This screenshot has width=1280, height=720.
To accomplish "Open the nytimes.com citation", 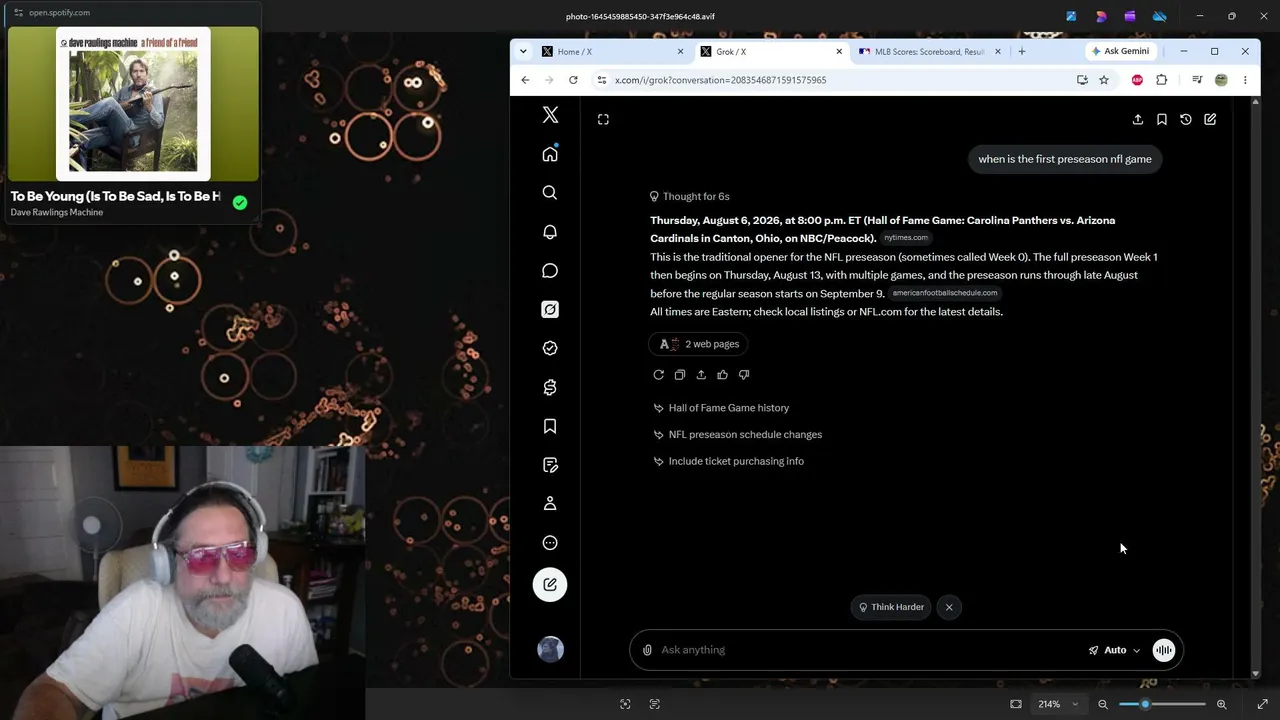I will point(906,238).
